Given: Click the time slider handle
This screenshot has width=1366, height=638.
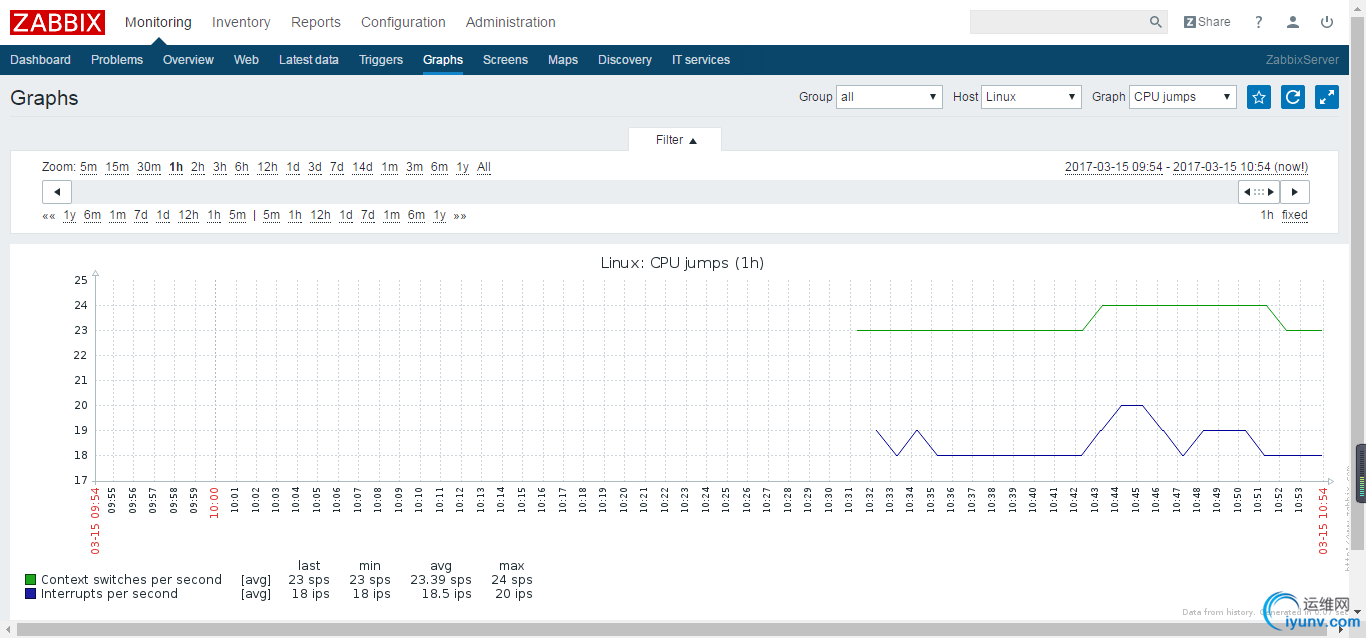Looking at the screenshot, I should [1259, 192].
